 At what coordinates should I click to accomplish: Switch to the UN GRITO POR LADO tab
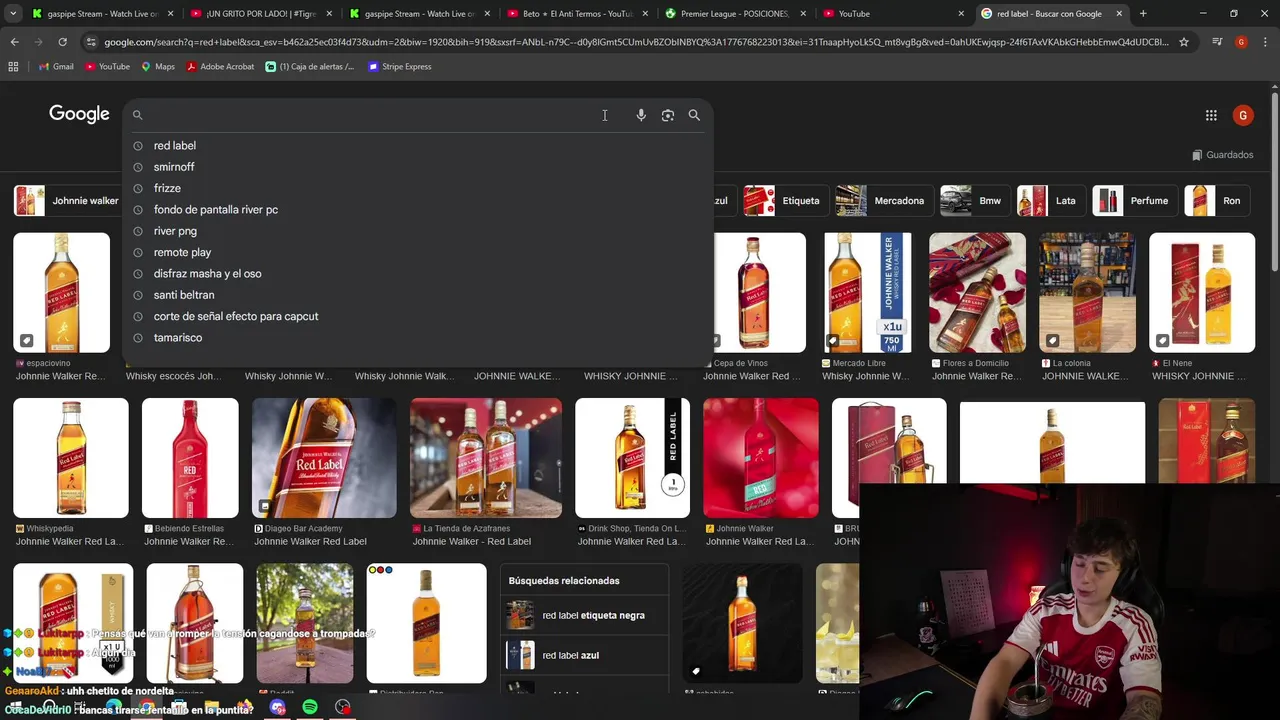(x=259, y=14)
